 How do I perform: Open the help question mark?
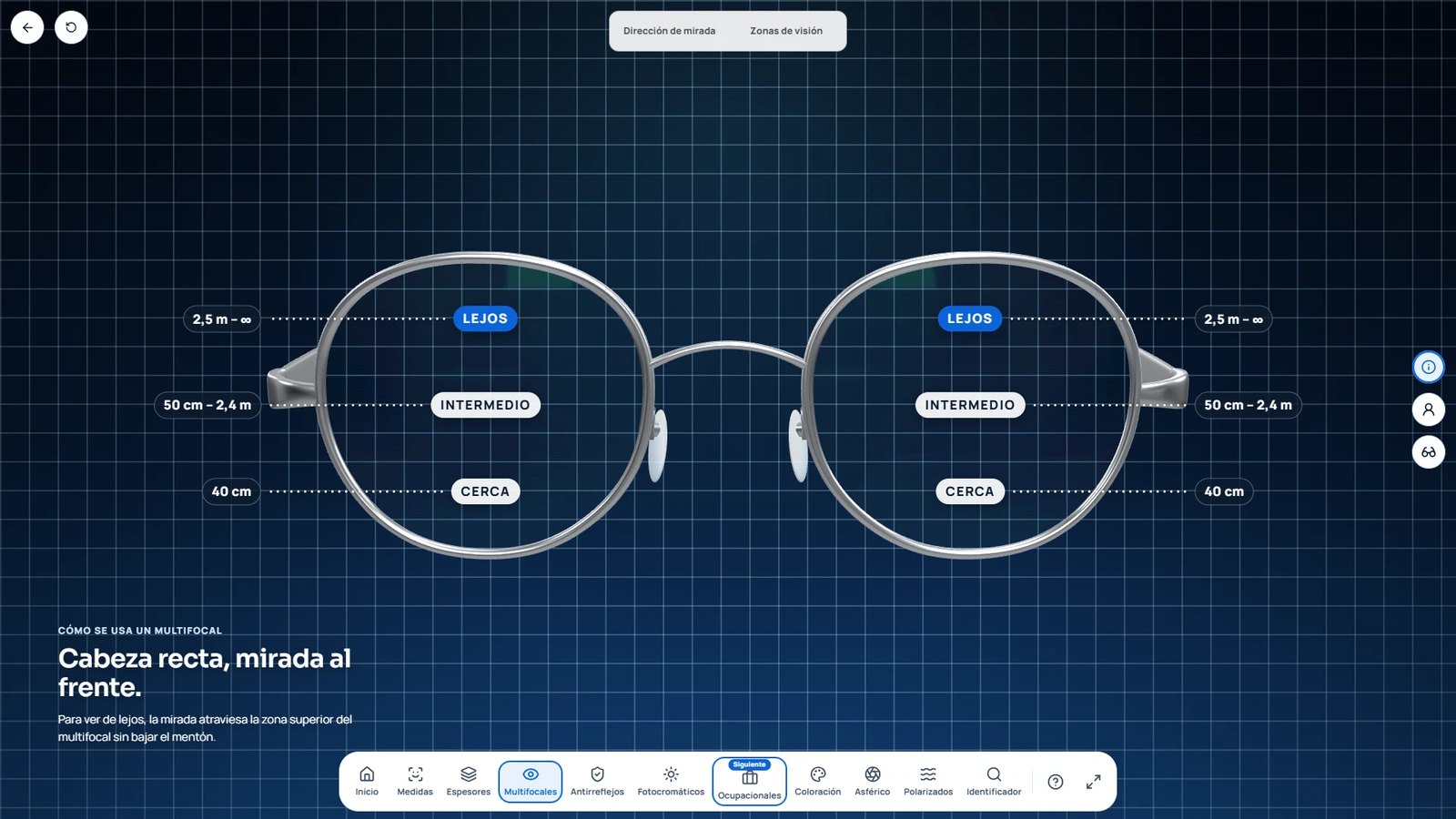click(1056, 782)
